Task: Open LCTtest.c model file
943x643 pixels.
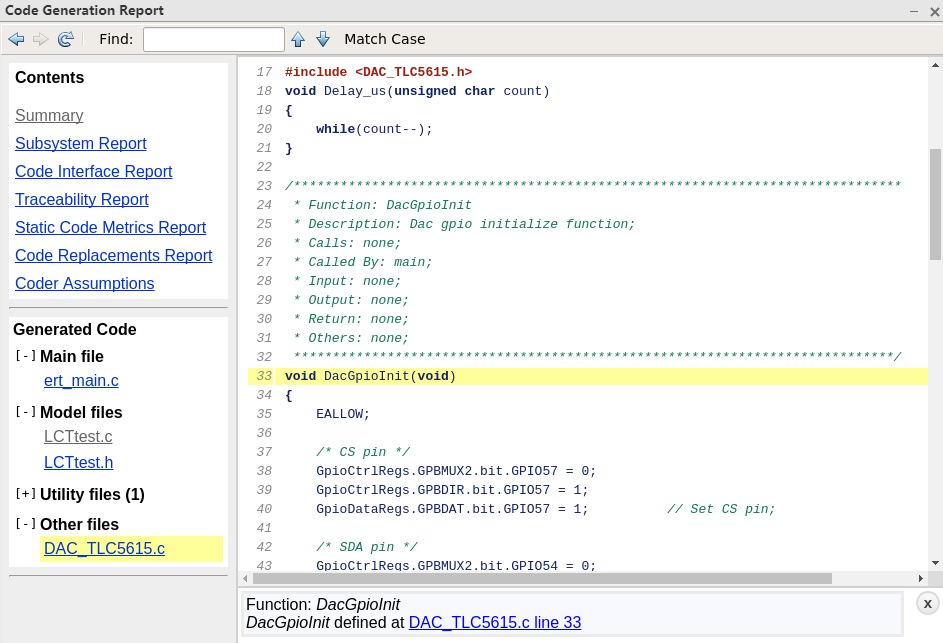Action: (78, 437)
